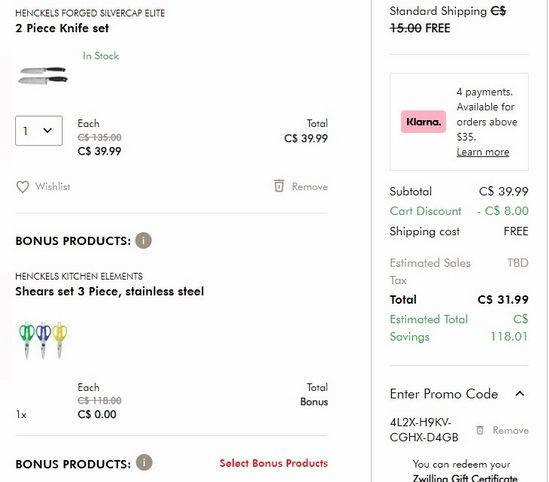Open the shears set product thumbnail
The height and width of the screenshot is (482, 549).
click(x=43, y=340)
